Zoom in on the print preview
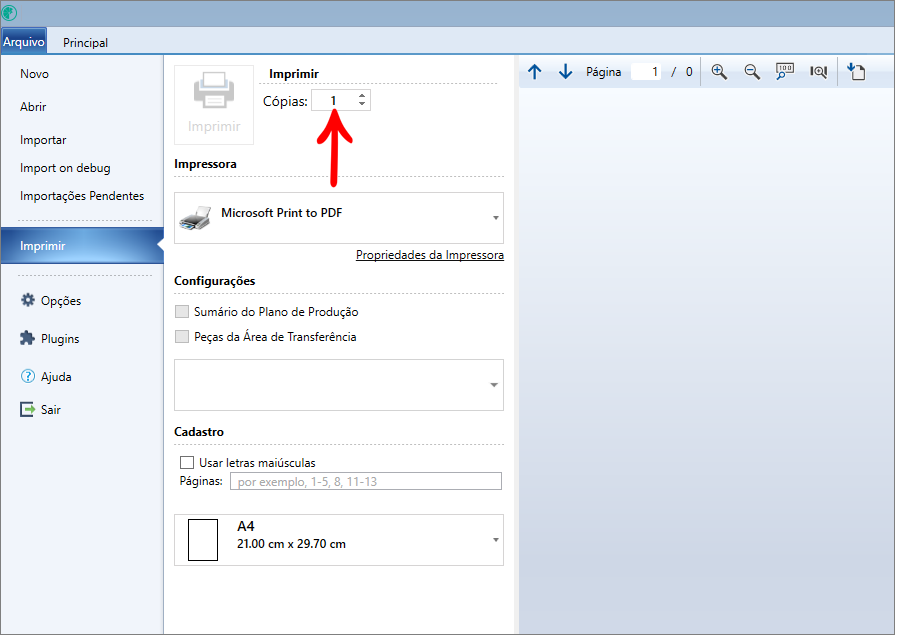 point(719,72)
